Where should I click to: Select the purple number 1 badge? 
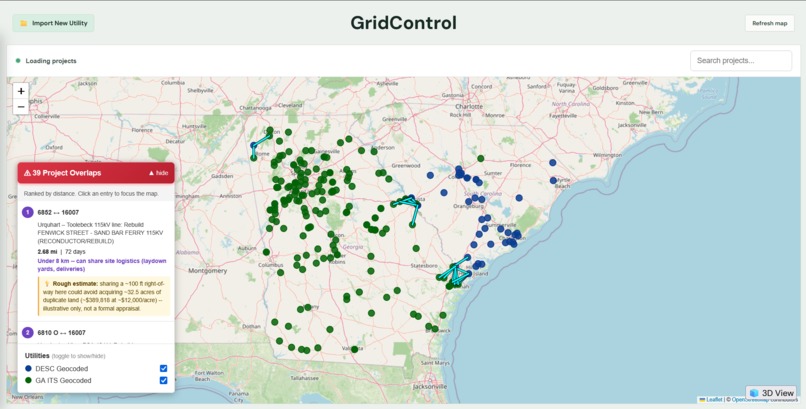(28, 212)
